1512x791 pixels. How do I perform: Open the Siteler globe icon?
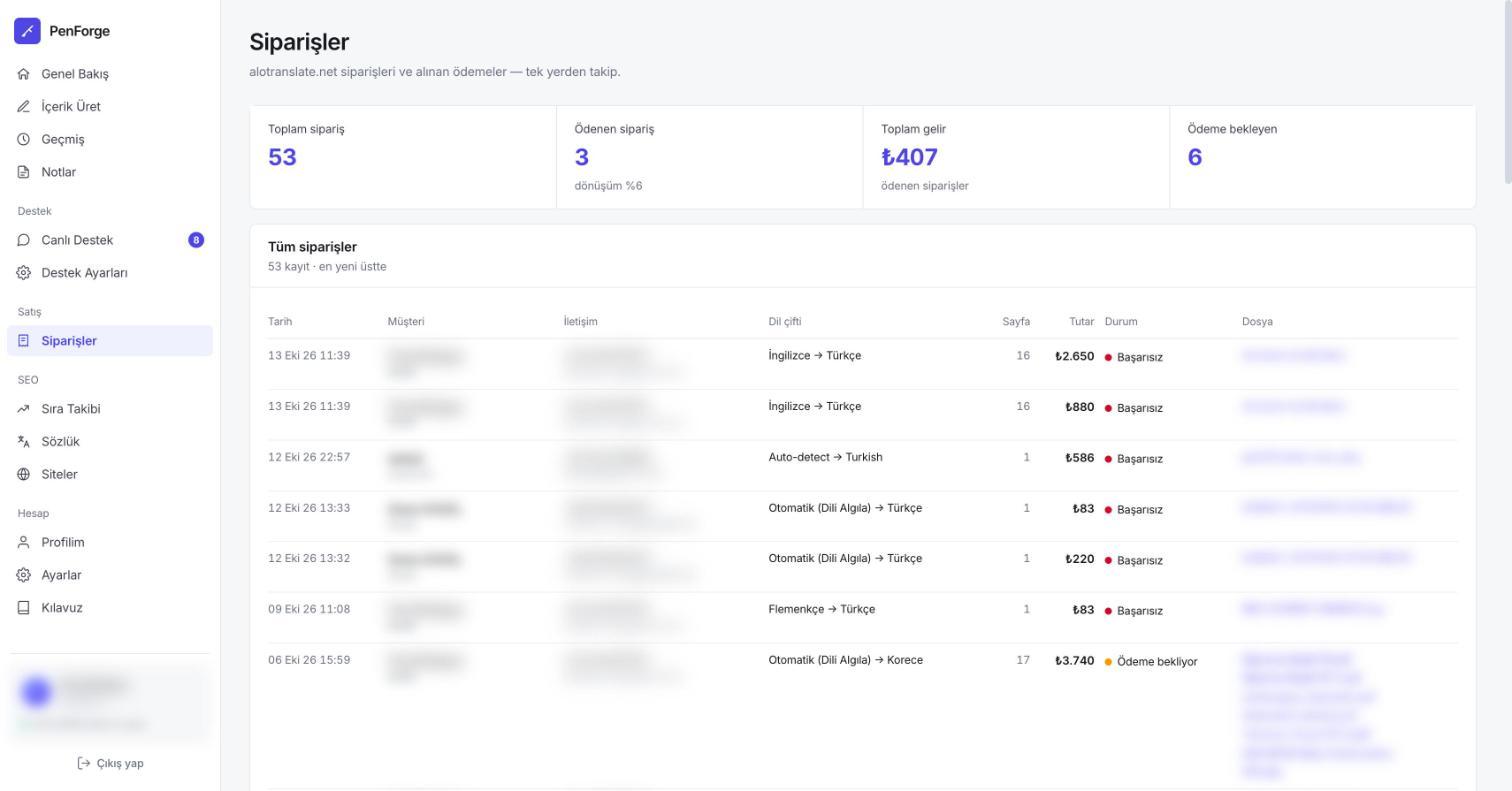[x=24, y=474]
